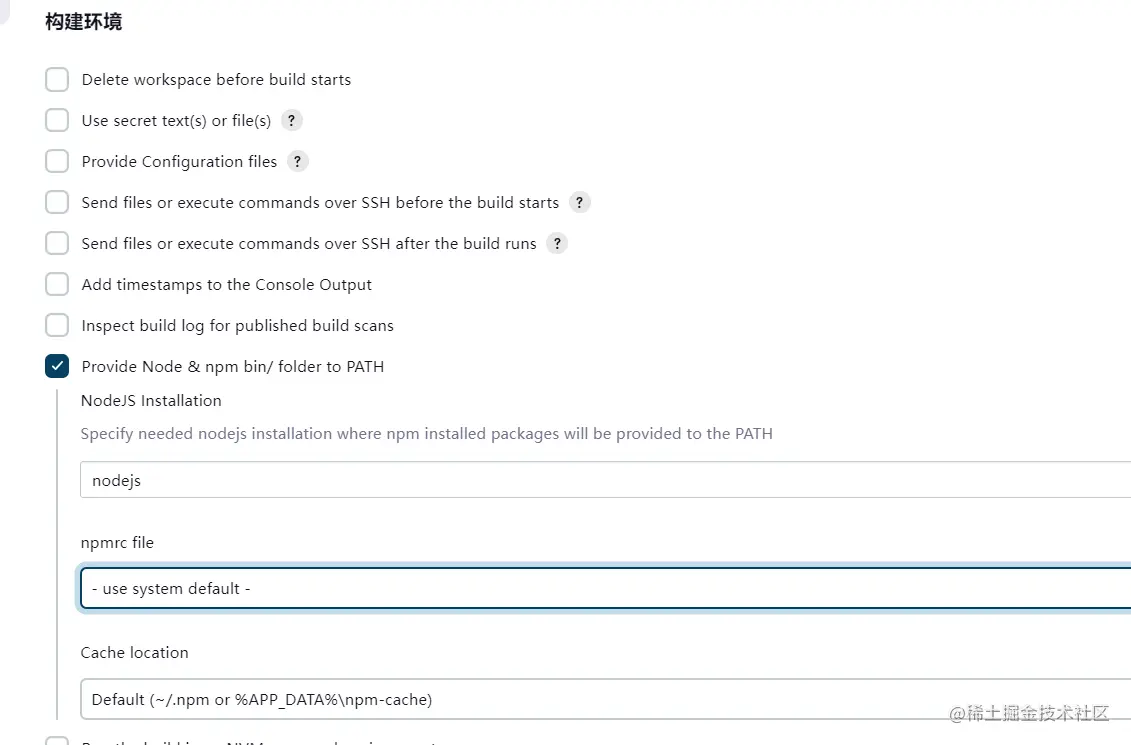Image resolution: width=1131 pixels, height=745 pixels.
Task: Click the 构建环境 section heading
Action: tap(84, 22)
